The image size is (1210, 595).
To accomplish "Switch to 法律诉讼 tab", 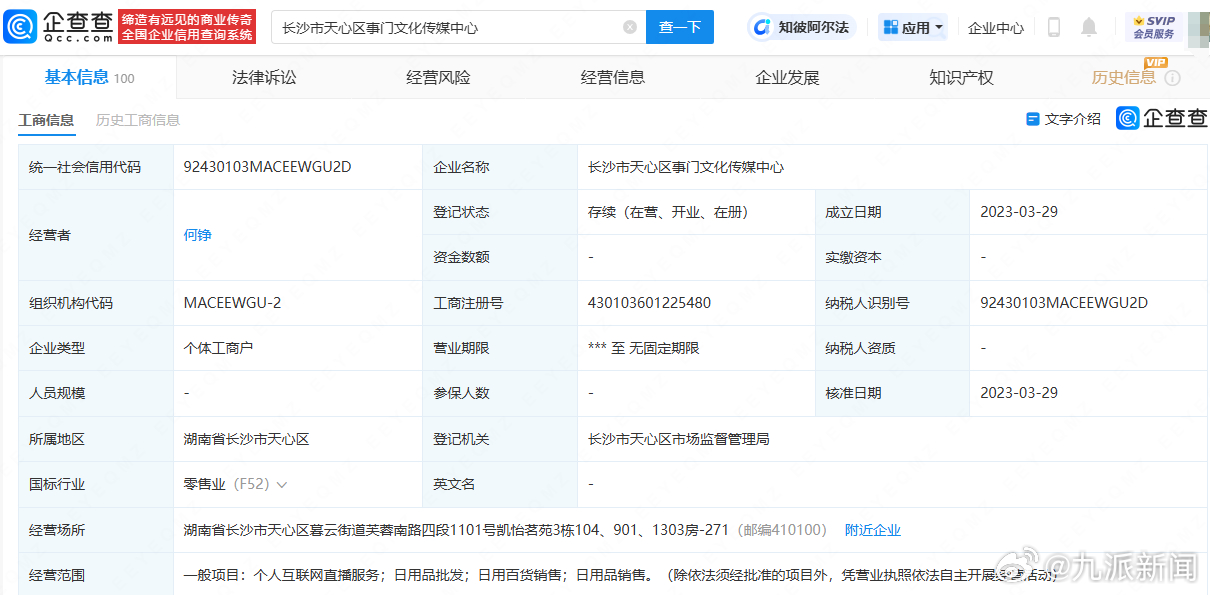I will tap(264, 78).
